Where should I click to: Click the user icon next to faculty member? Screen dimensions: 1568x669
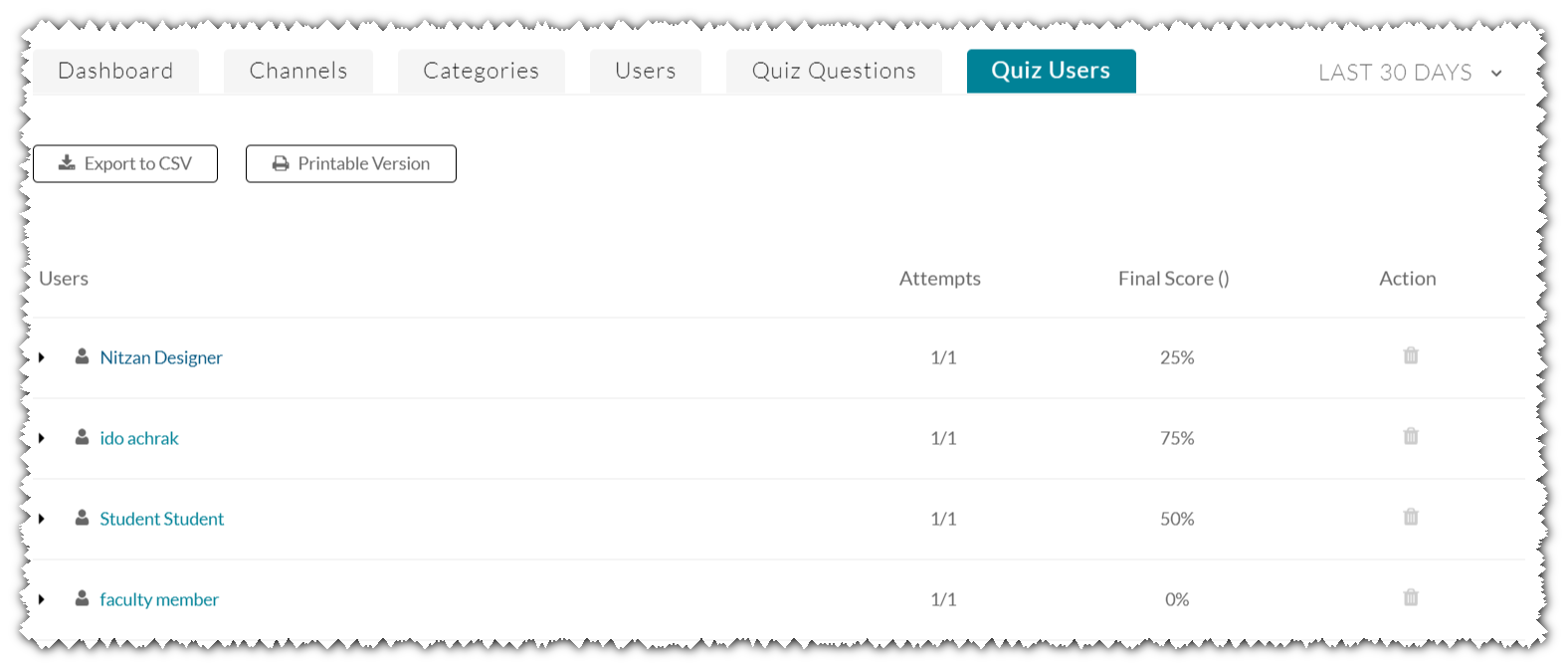[x=82, y=597]
